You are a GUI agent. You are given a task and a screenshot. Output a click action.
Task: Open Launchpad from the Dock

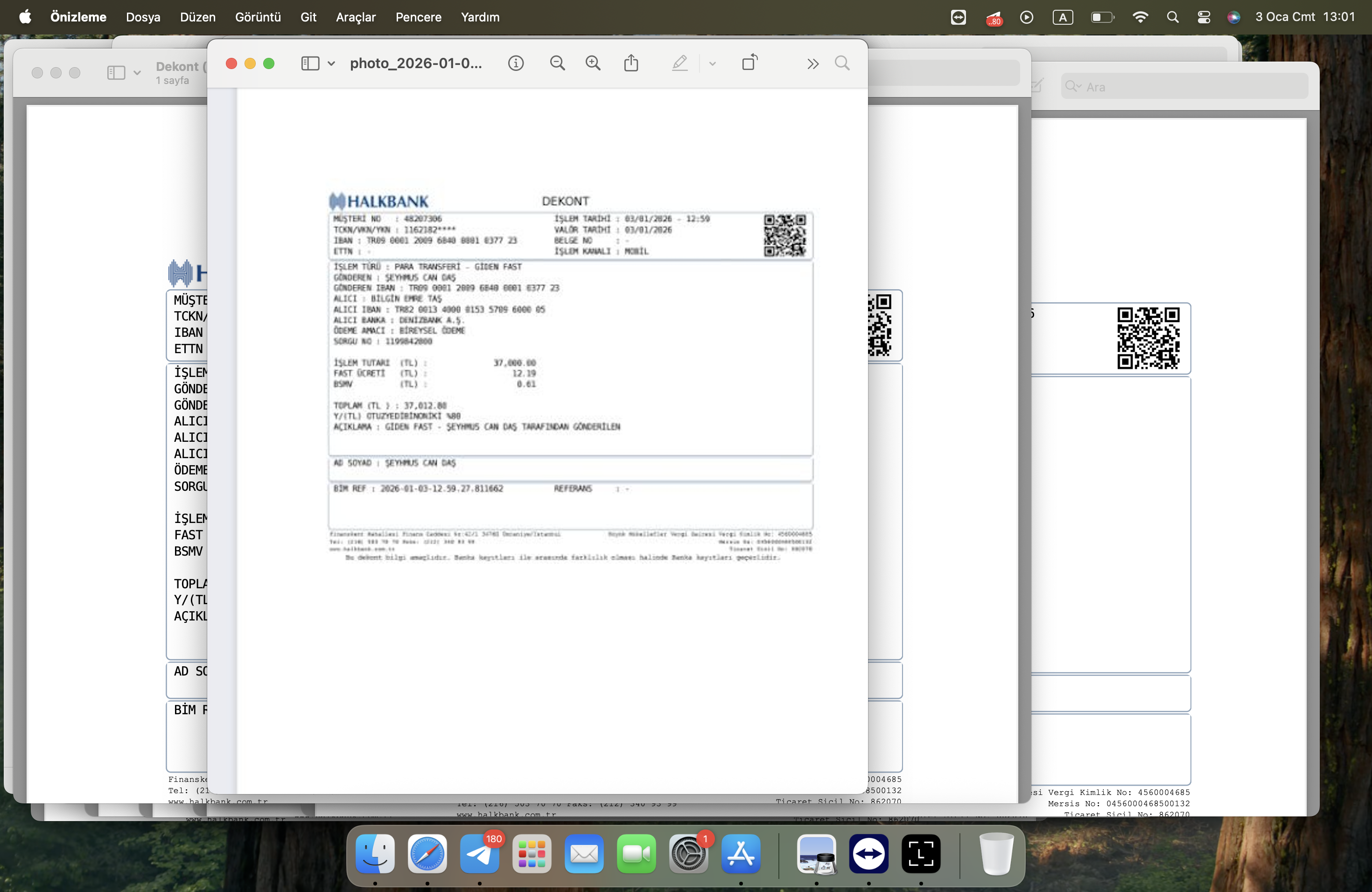point(532,853)
